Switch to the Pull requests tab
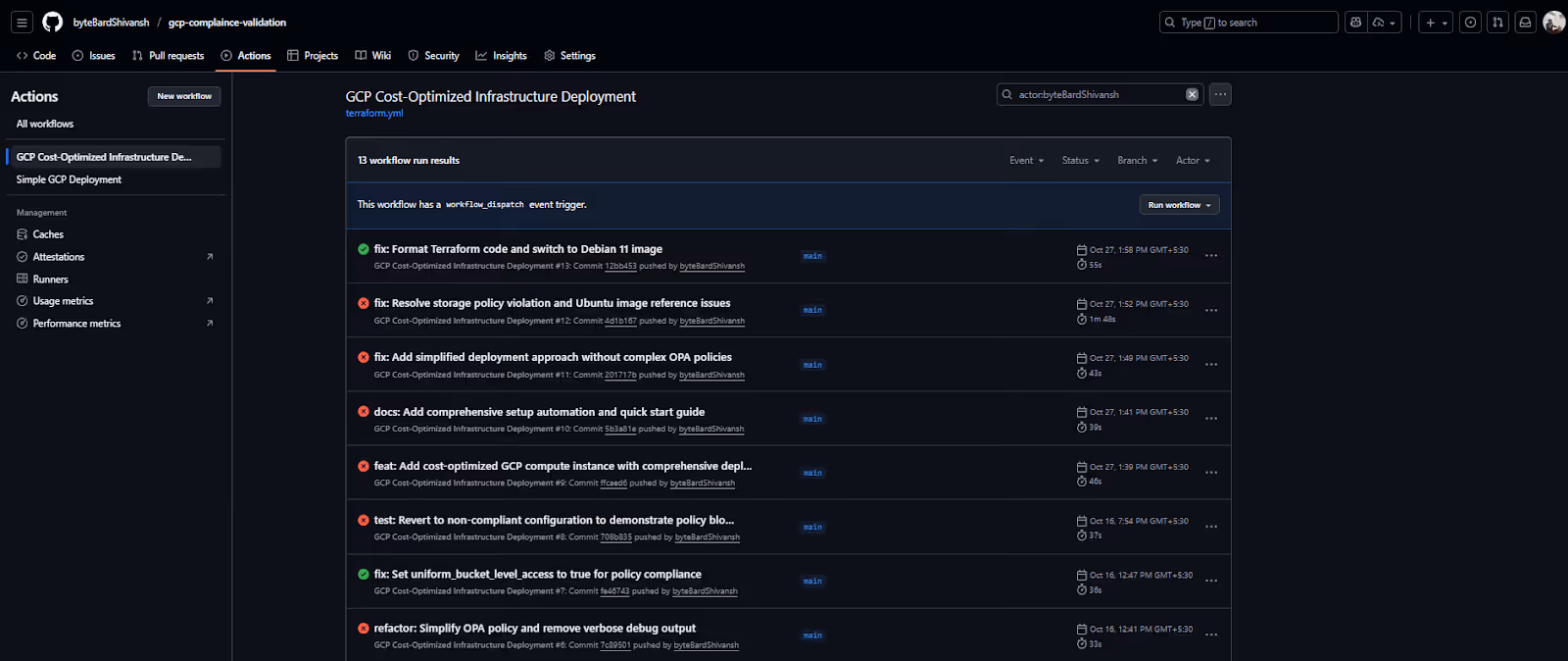The width and height of the screenshot is (1568, 661). point(168,56)
